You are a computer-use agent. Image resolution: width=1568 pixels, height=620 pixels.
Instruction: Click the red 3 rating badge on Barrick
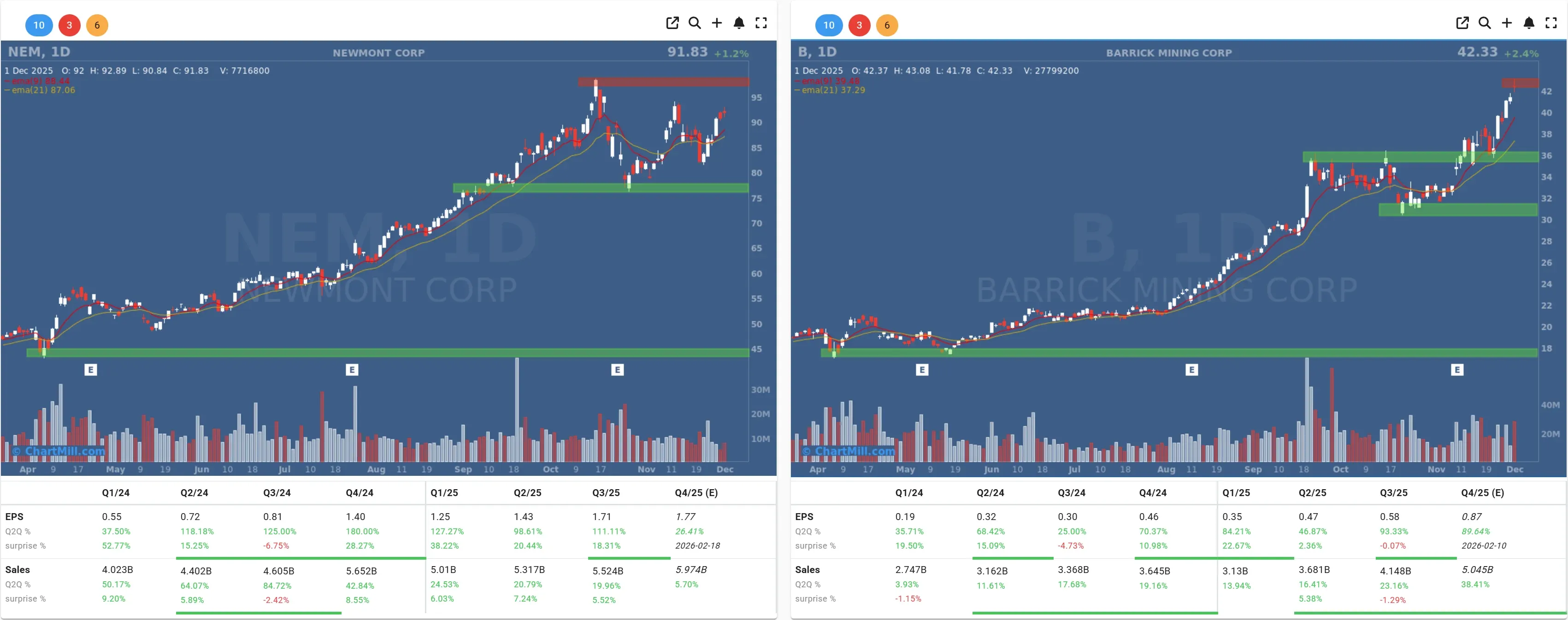tap(860, 25)
